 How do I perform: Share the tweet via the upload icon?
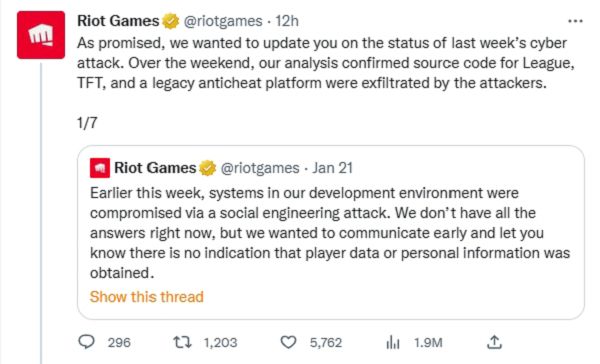point(494,342)
